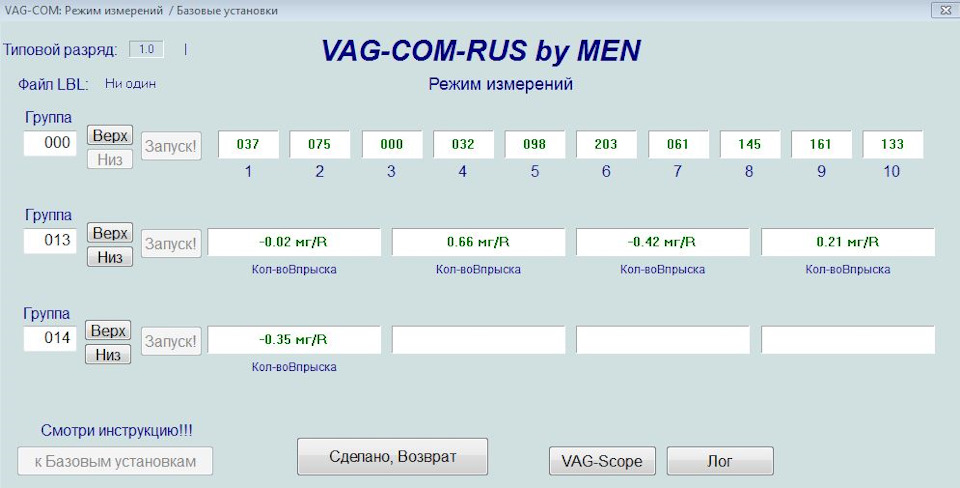Viewport: 960px width, 488px height.
Task: Click Запуск! button for group 000
Action: coord(171,146)
